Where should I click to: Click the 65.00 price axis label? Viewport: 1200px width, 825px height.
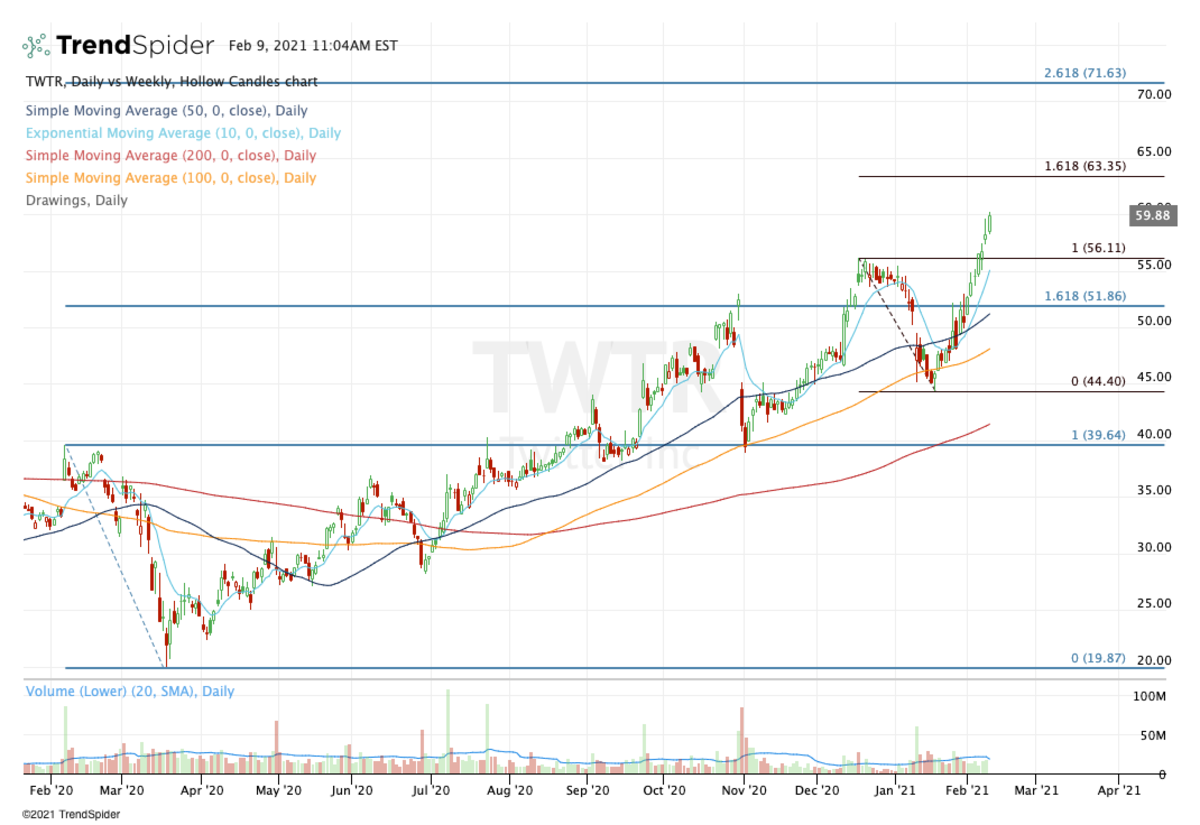click(1153, 151)
